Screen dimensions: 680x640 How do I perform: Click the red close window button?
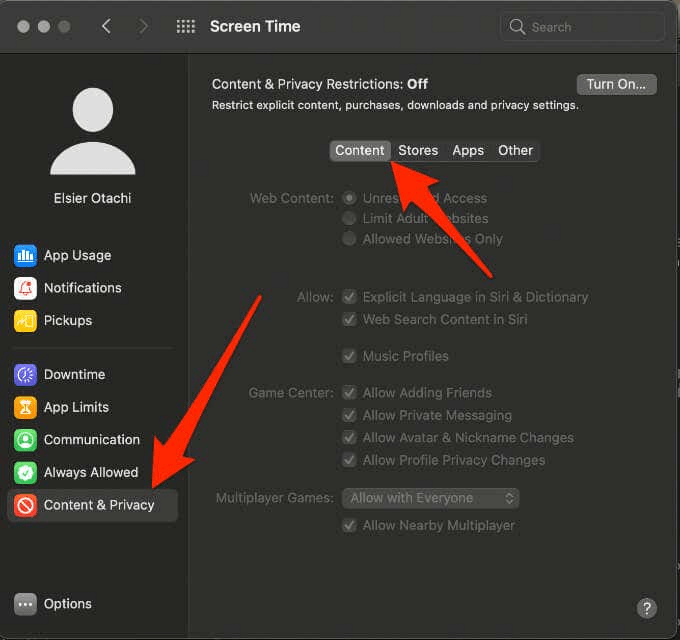click(23, 26)
